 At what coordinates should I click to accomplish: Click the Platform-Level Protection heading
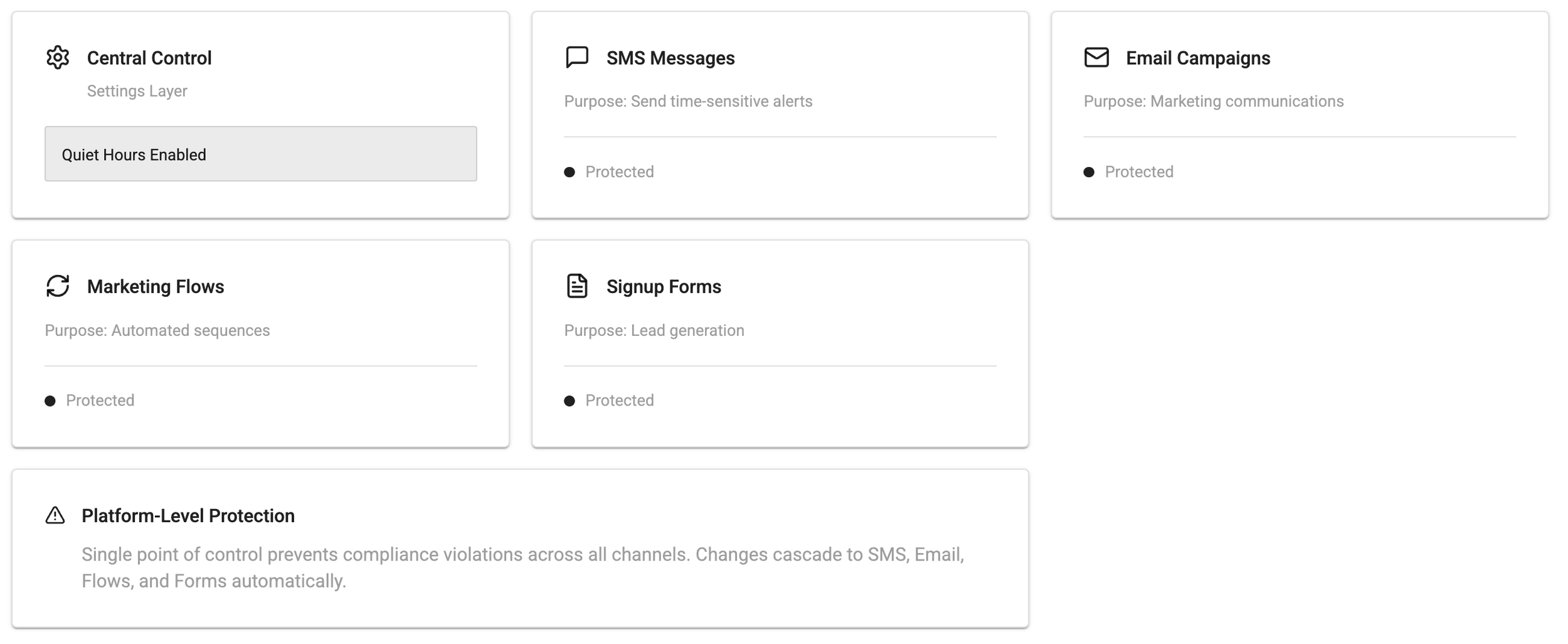(188, 516)
